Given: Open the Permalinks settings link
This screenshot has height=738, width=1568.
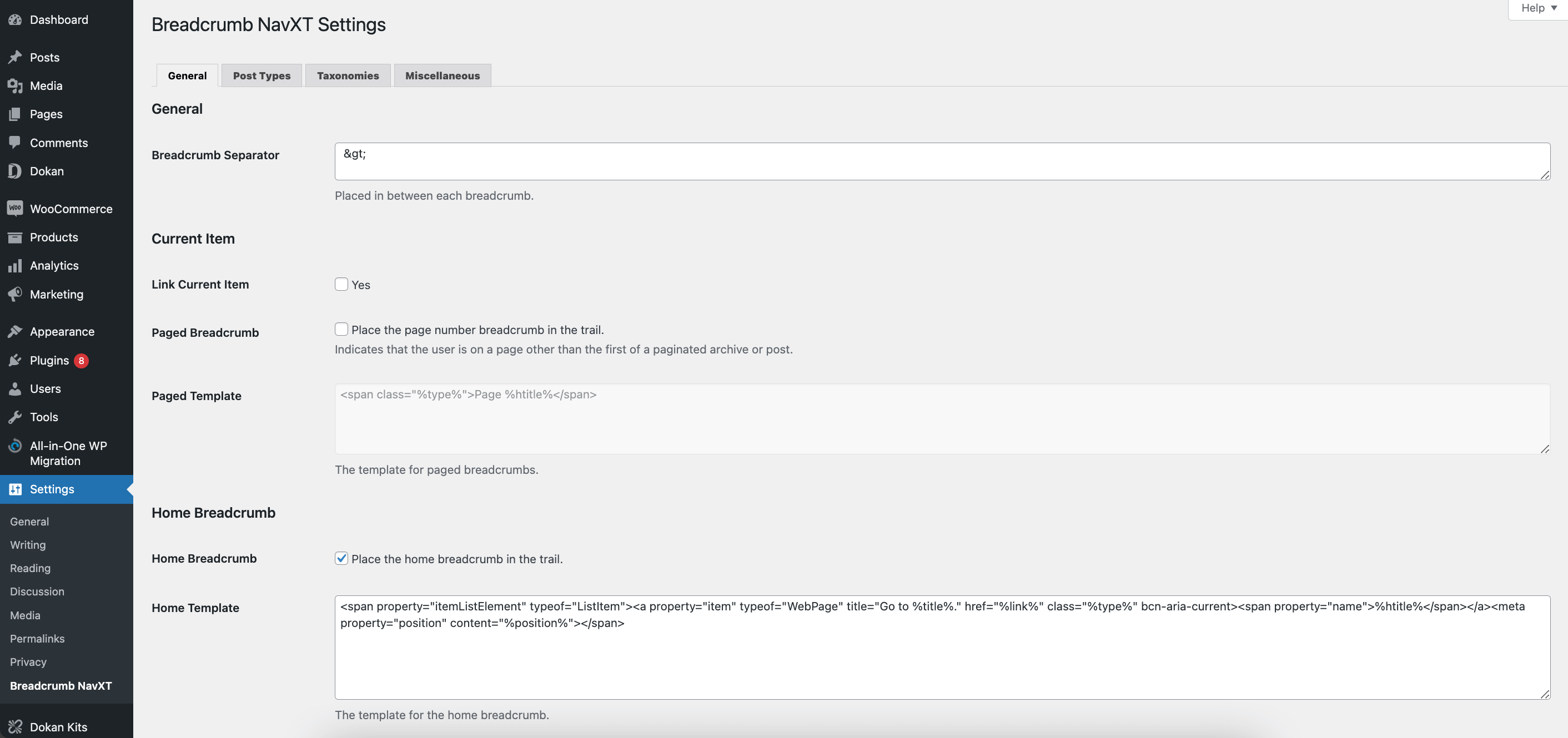Looking at the screenshot, I should [x=37, y=639].
